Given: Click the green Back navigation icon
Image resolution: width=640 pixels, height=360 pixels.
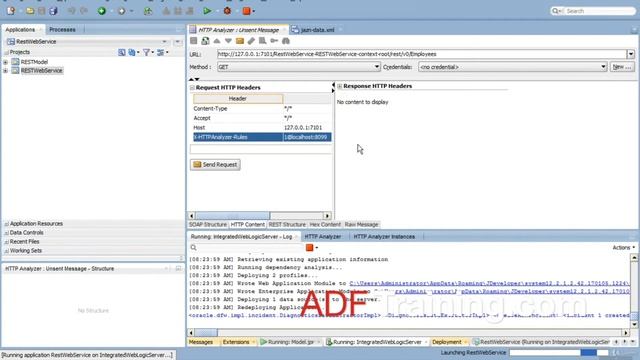Looking at the screenshot, I should coord(102,11).
